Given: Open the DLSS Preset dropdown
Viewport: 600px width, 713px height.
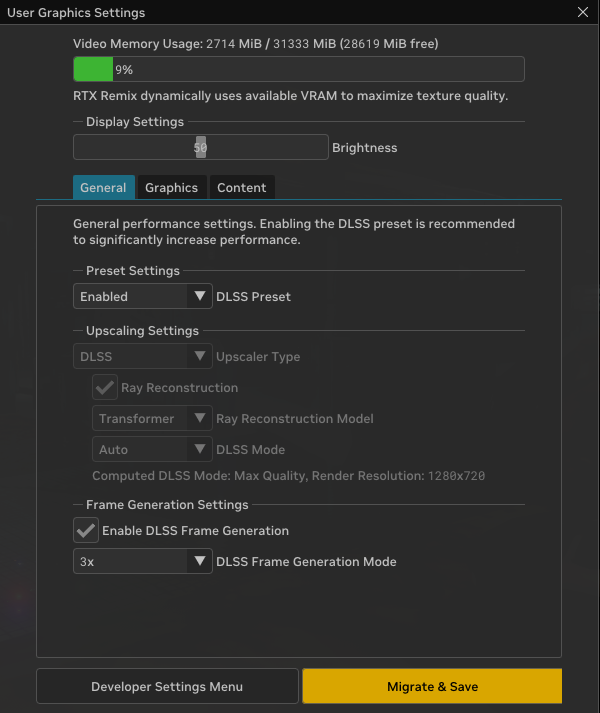Looking at the screenshot, I should (143, 296).
